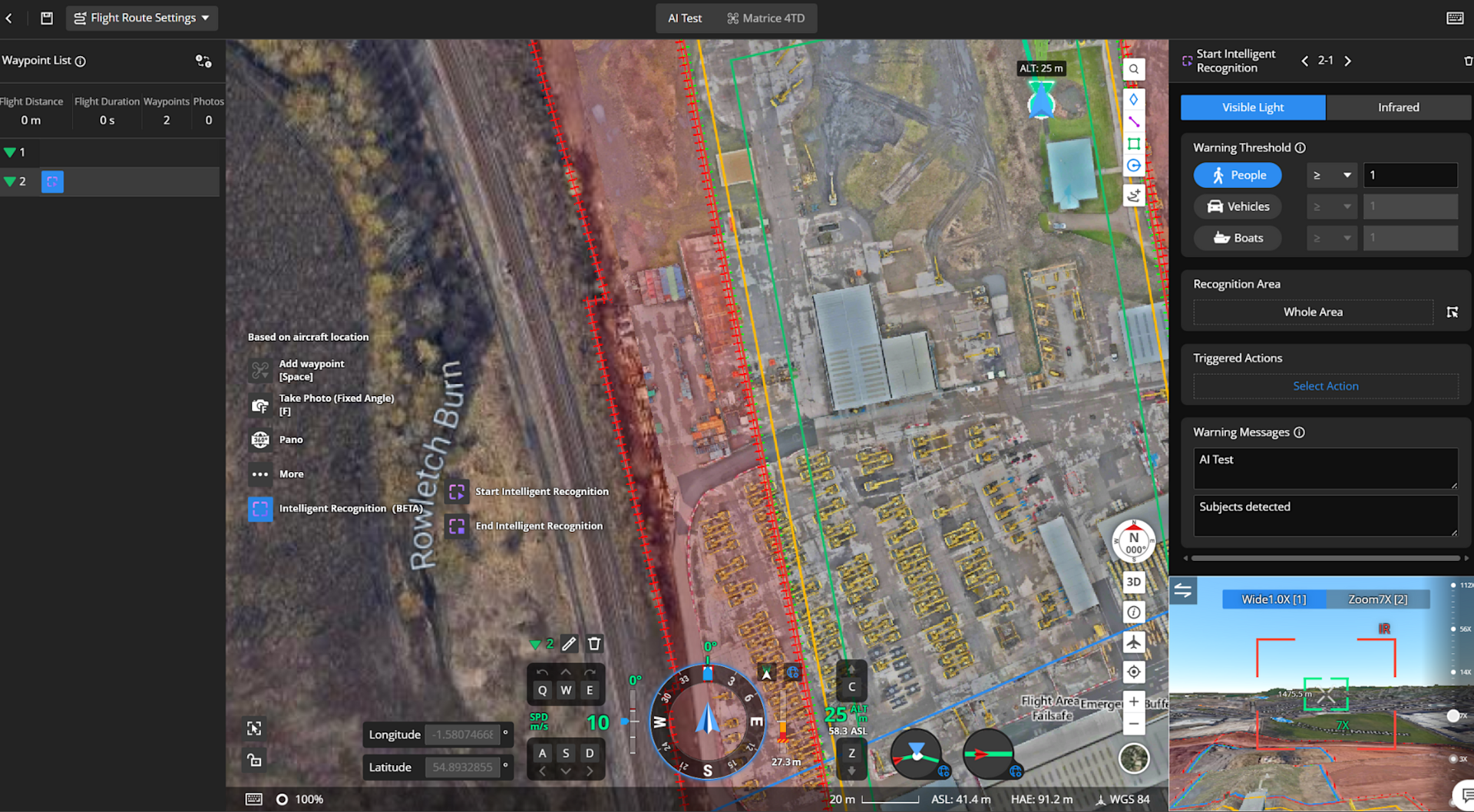This screenshot has height=812, width=1474.
Task: Click the Whole Area button
Action: pyautogui.click(x=1313, y=312)
